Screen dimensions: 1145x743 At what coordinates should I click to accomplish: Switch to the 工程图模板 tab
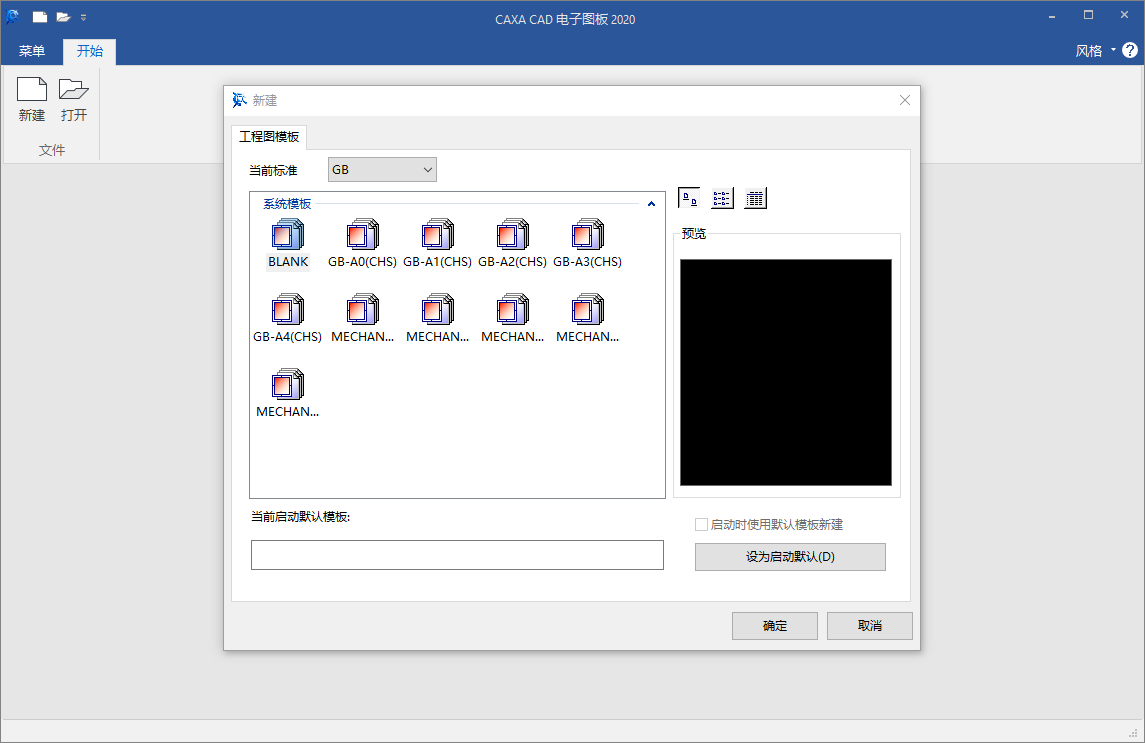click(268, 137)
